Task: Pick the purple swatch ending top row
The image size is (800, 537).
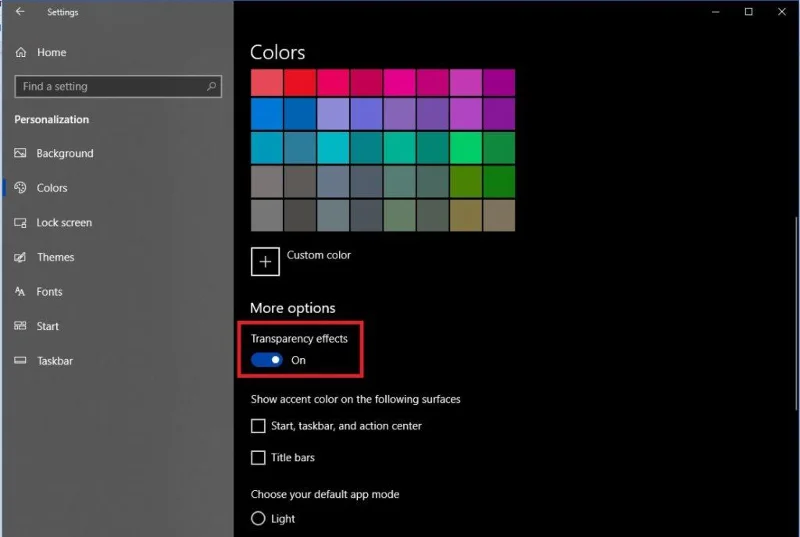Action: [x=499, y=83]
